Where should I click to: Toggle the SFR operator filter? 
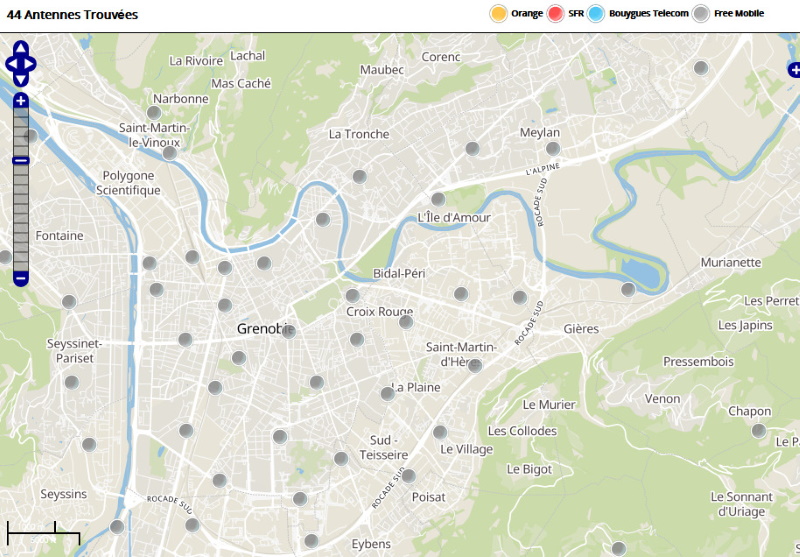point(555,14)
